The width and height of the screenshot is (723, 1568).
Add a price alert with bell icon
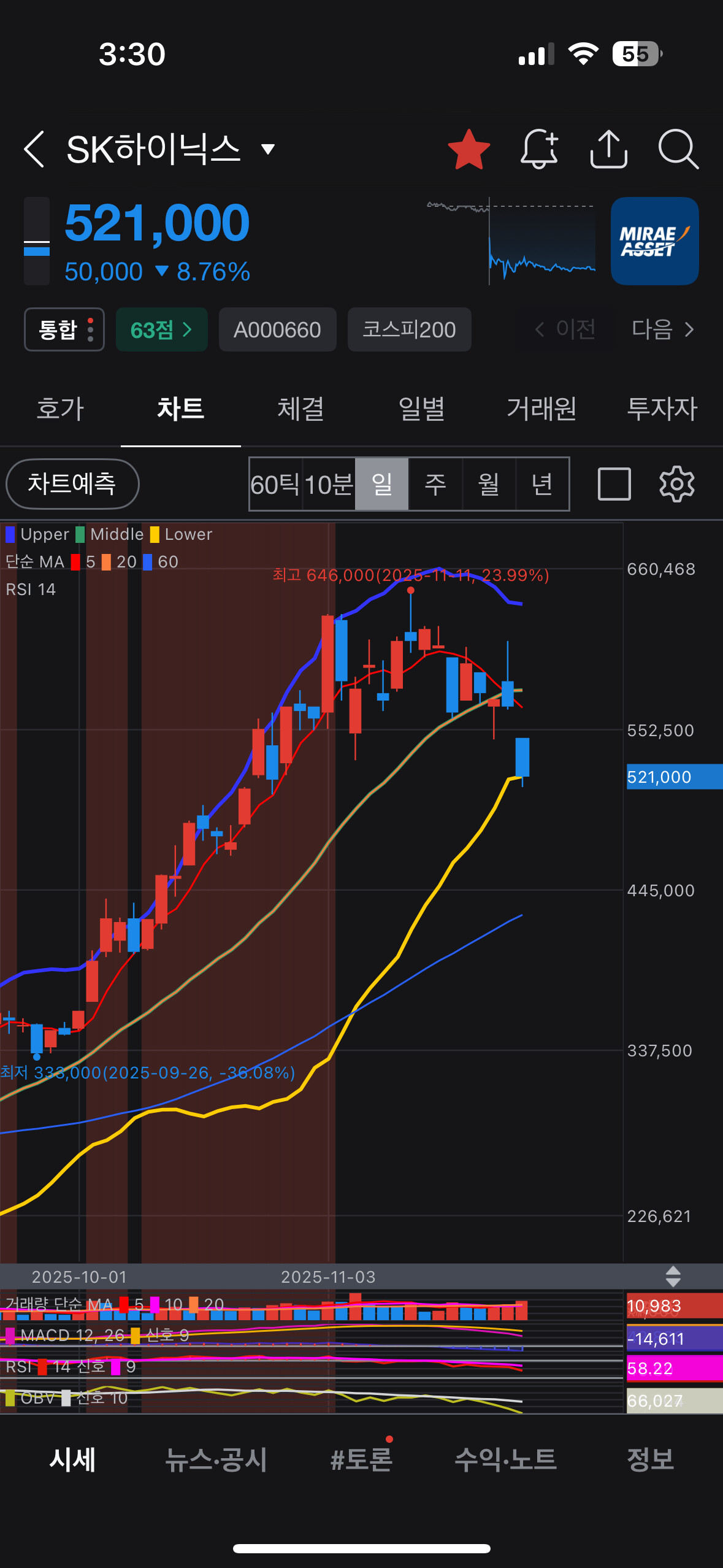[x=539, y=149]
